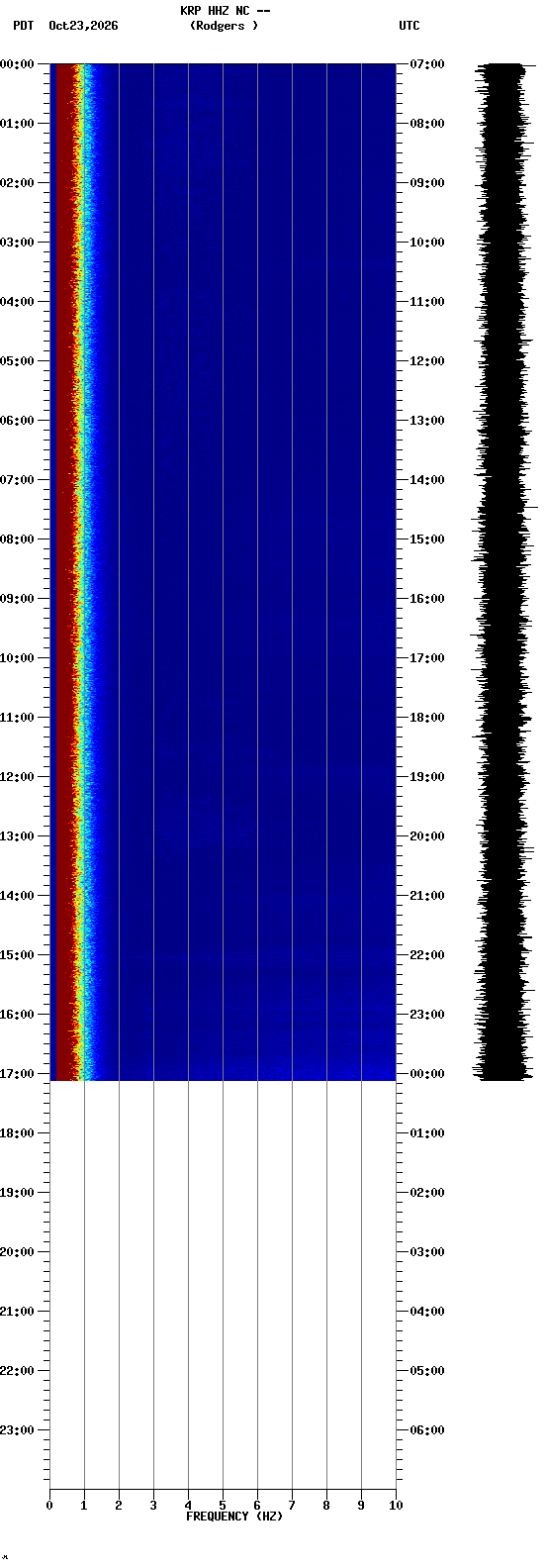
Task: Click the UTC '22:00' time label
Action: pos(426,955)
